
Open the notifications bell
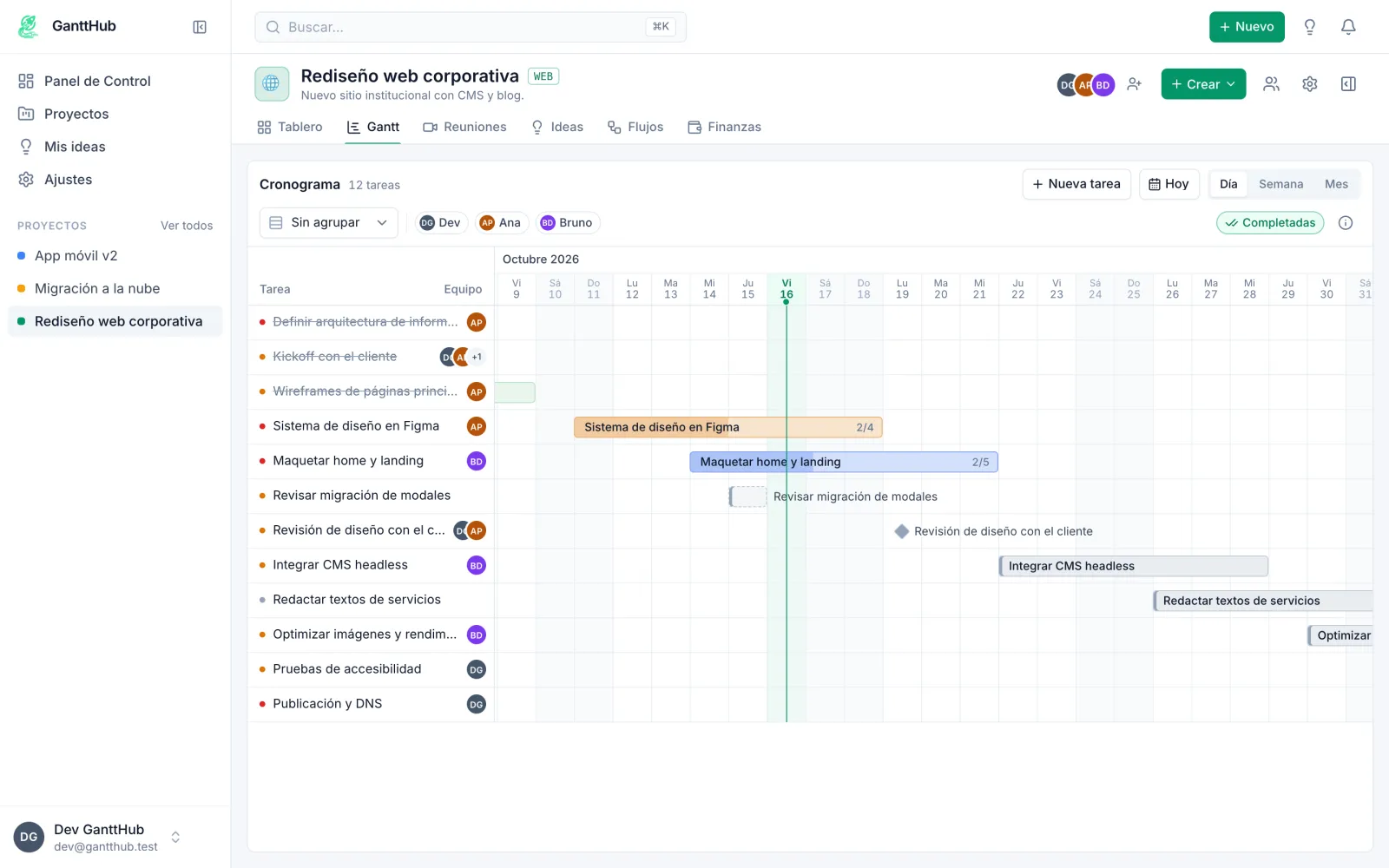(1348, 27)
